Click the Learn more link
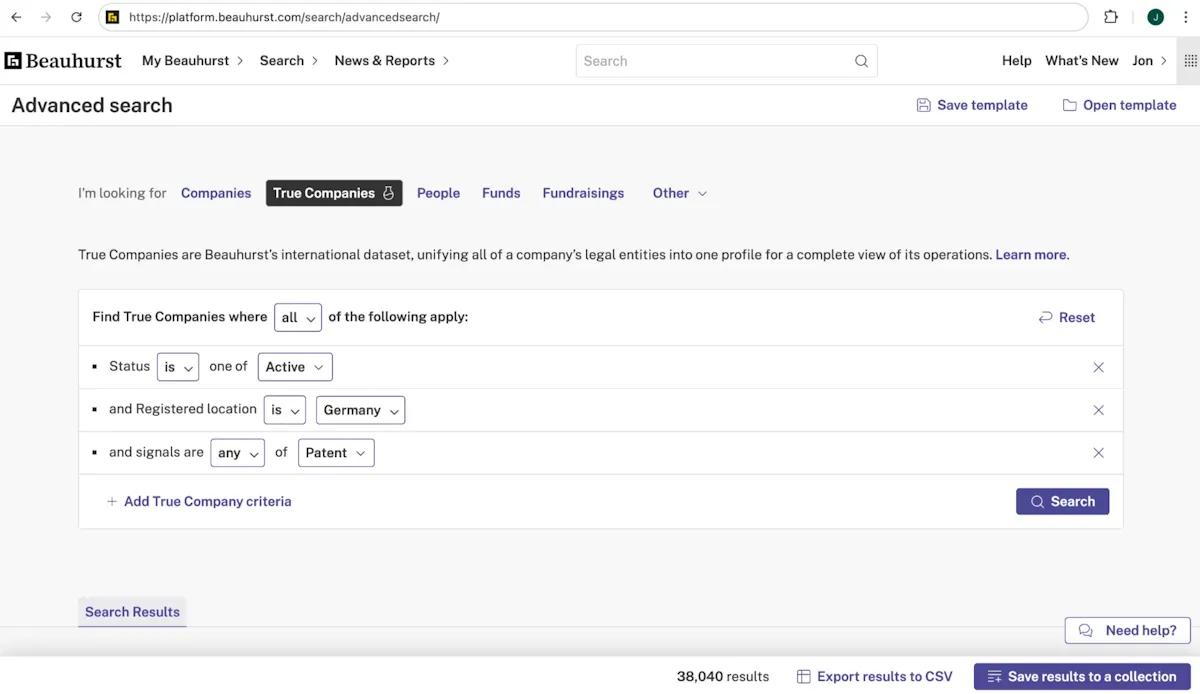 click(1031, 255)
